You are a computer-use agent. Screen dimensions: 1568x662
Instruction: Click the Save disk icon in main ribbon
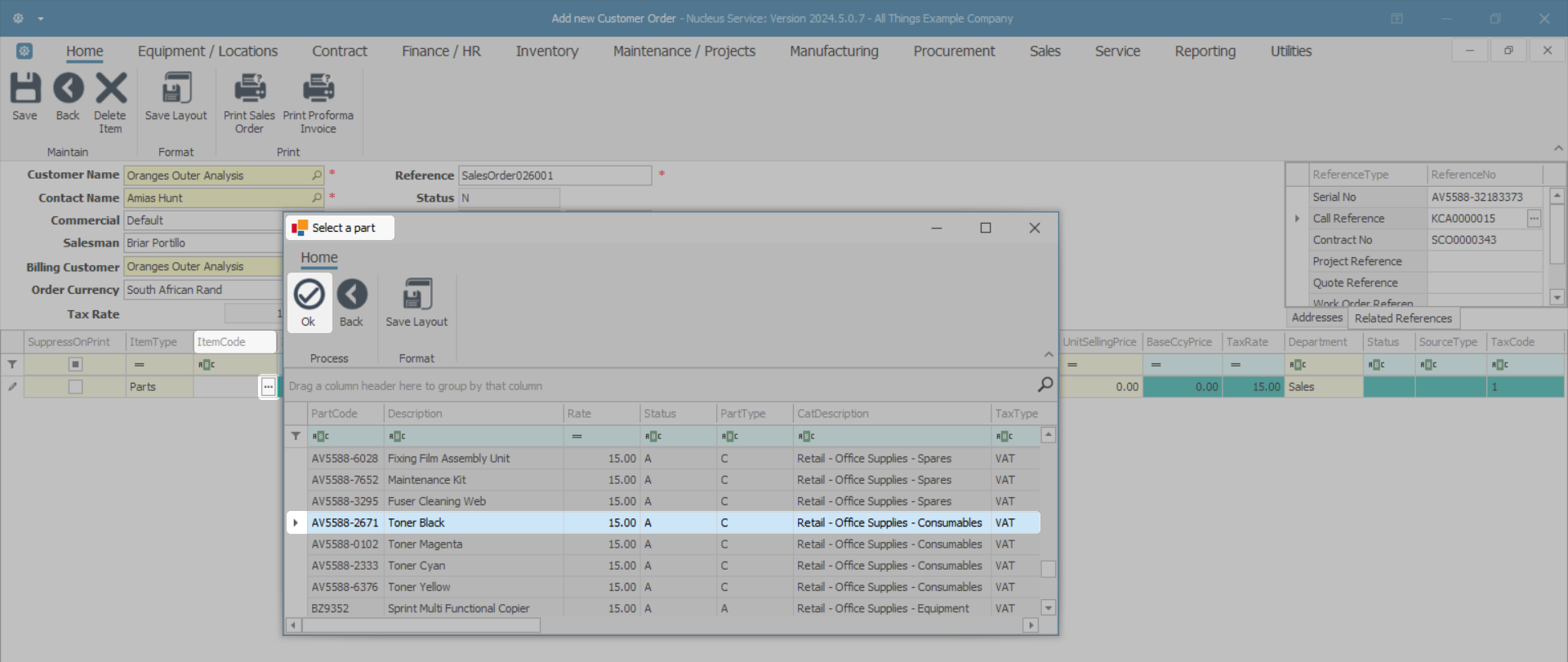coord(24,88)
